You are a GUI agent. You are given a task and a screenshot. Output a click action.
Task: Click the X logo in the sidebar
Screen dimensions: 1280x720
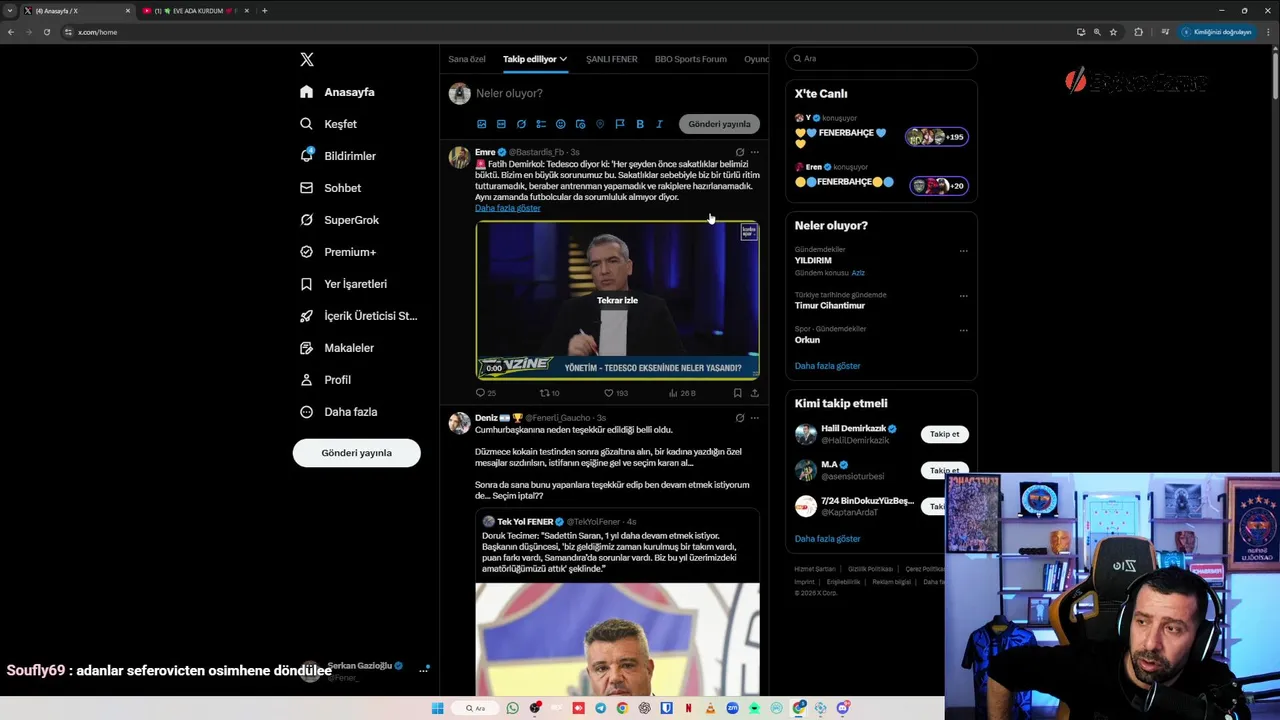307,59
